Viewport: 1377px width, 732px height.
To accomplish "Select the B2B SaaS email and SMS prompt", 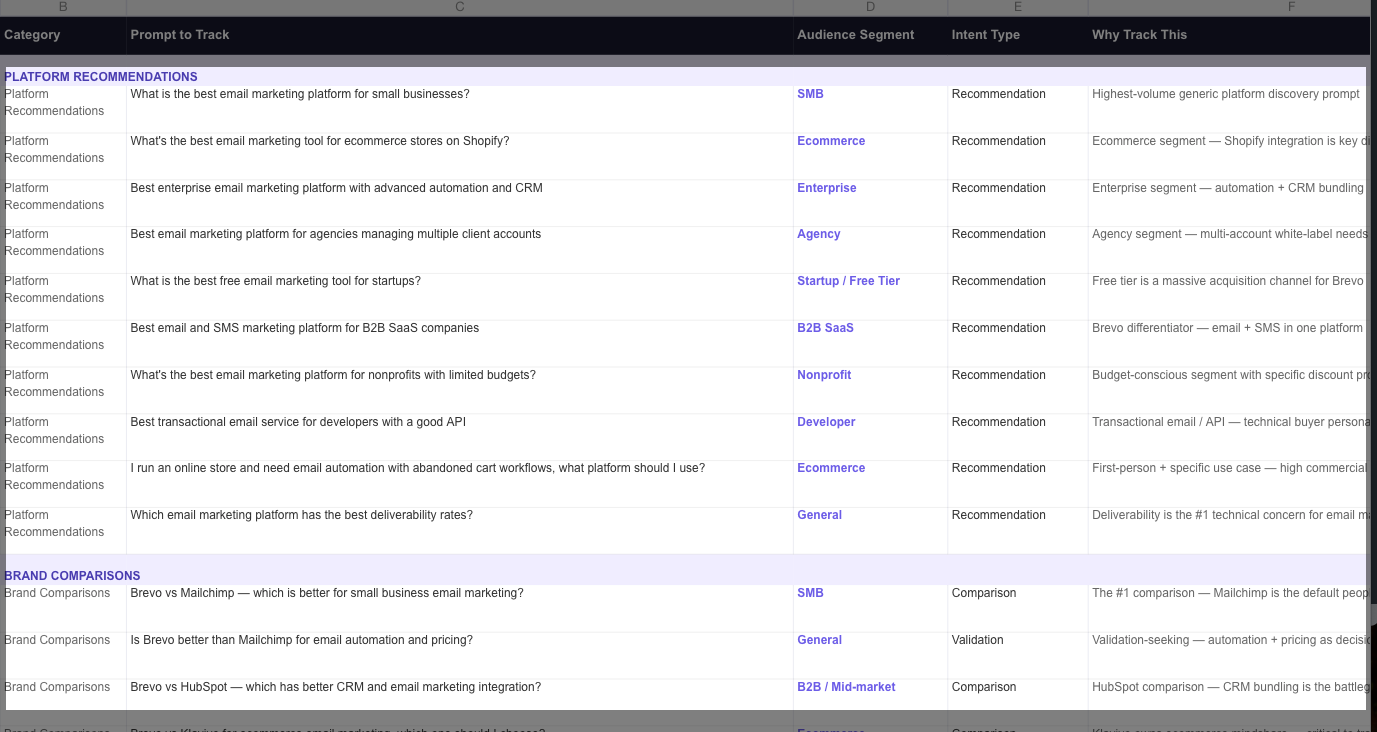I will (x=460, y=344).
